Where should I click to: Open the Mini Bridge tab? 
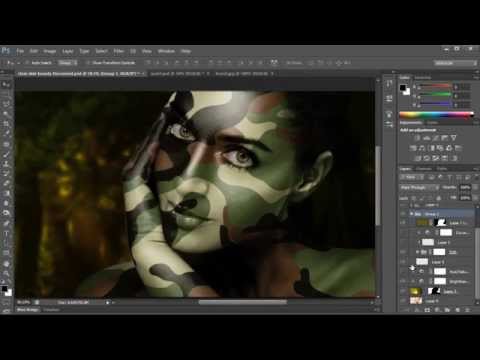(x=28, y=310)
